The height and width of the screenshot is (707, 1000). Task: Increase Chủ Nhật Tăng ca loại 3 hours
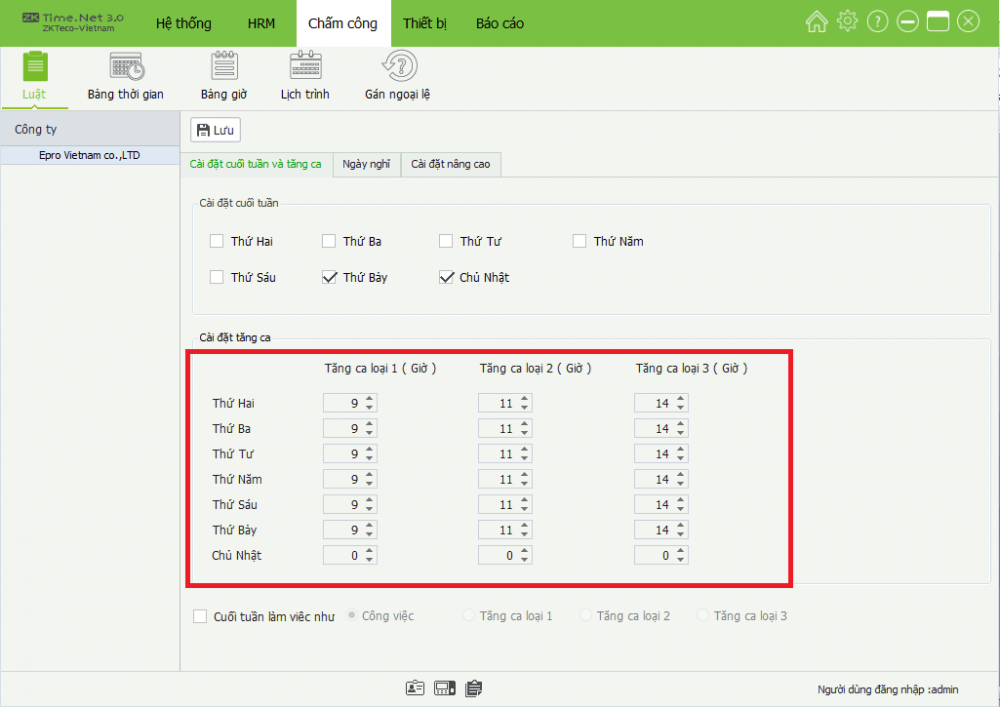681,551
